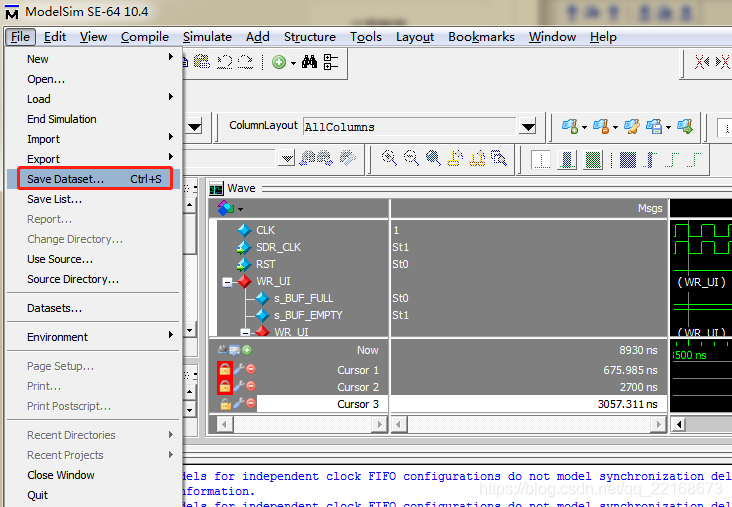Click the Zoom Out magnifier icon
Screen dimensions: 732x507
pyautogui.click(x=411, y=158)
